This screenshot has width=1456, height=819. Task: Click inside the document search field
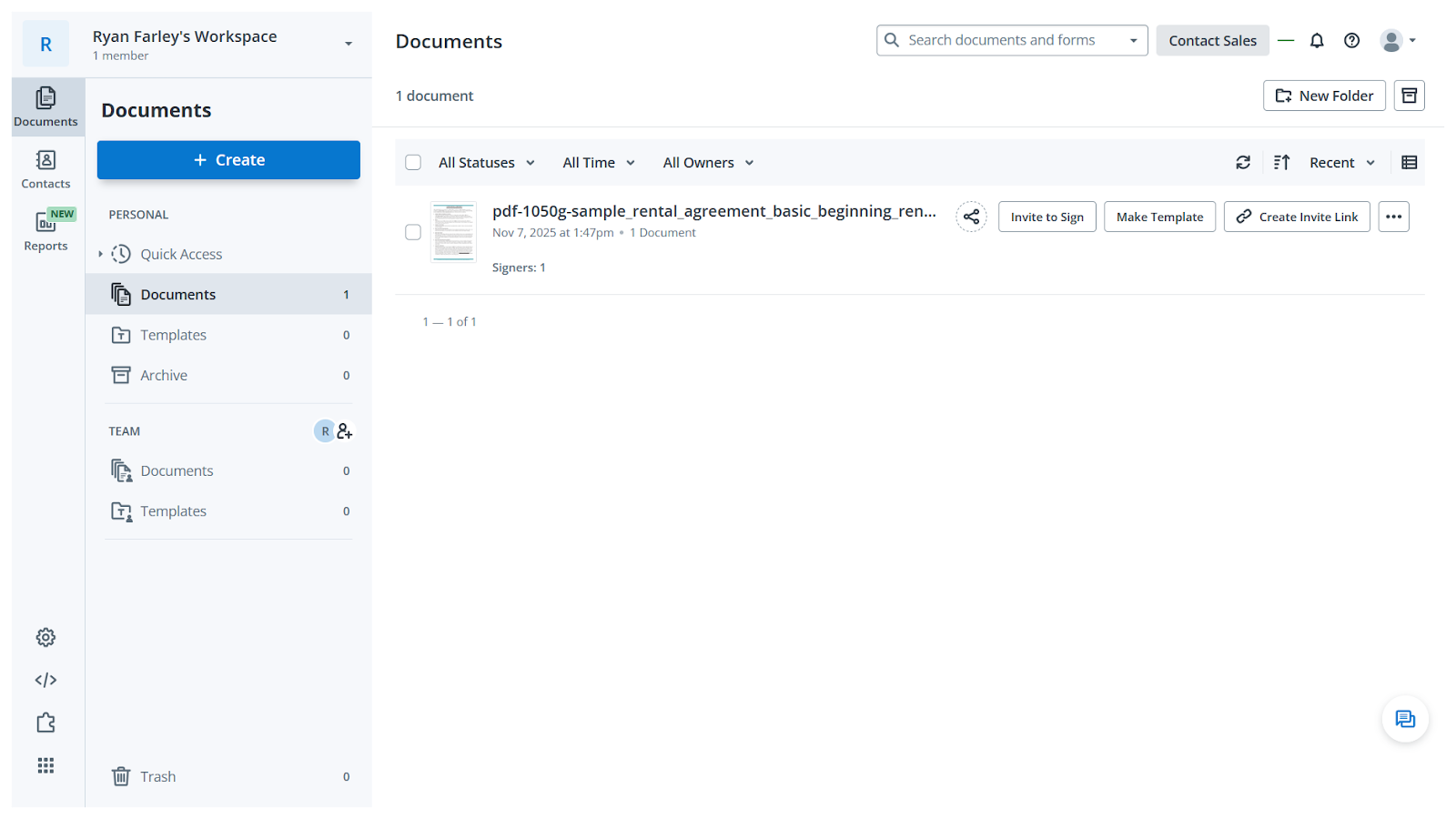click(x=1001, y=40)
